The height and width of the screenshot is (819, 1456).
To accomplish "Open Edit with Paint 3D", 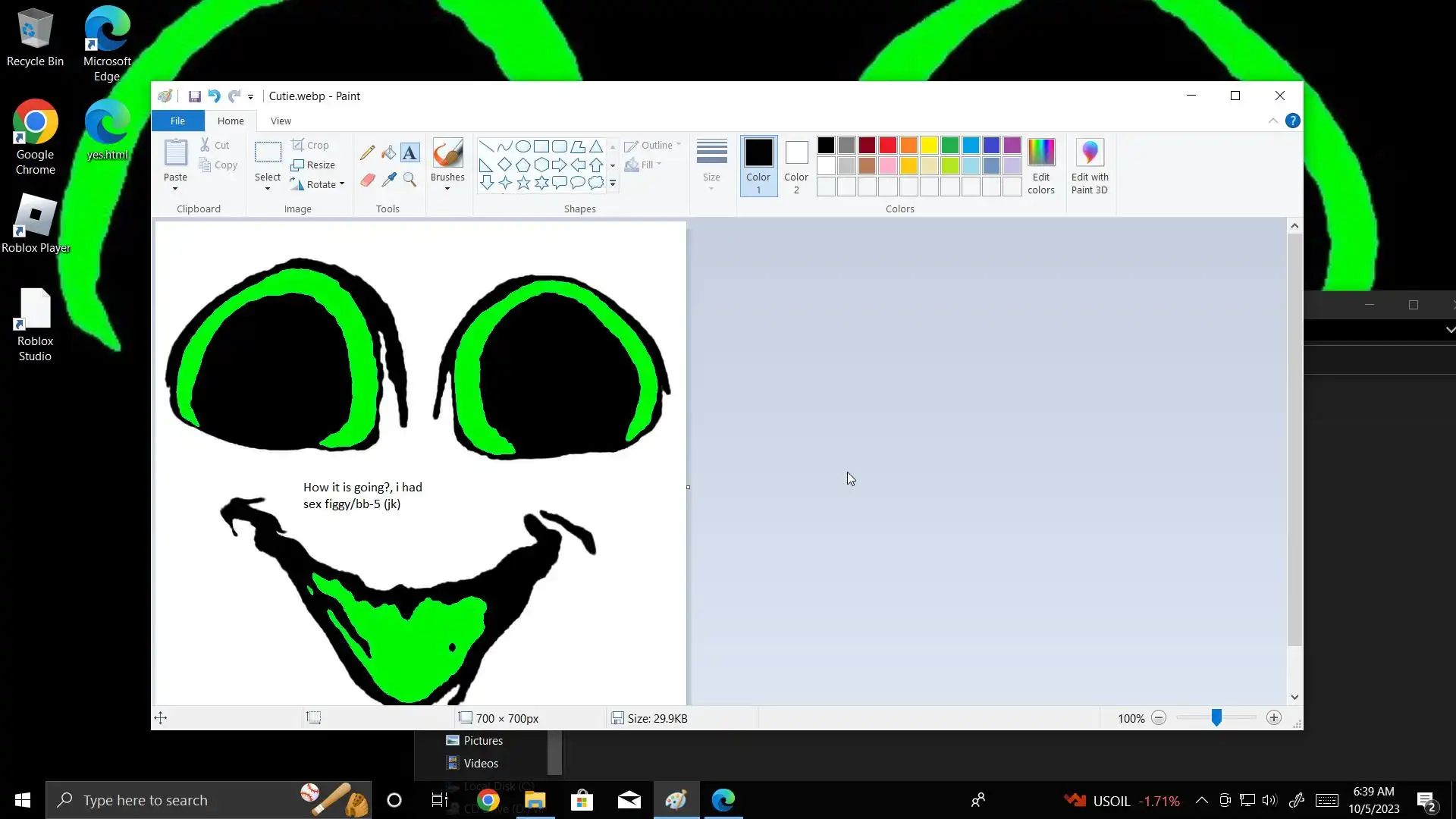I will coord(1089,167).
